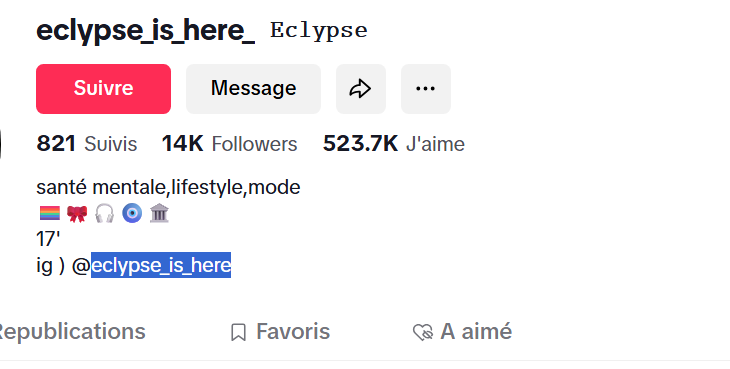Click the eclypse_is_here_ username heading
The width and height of the screenshot is (730, 369).
pos(145,31)
